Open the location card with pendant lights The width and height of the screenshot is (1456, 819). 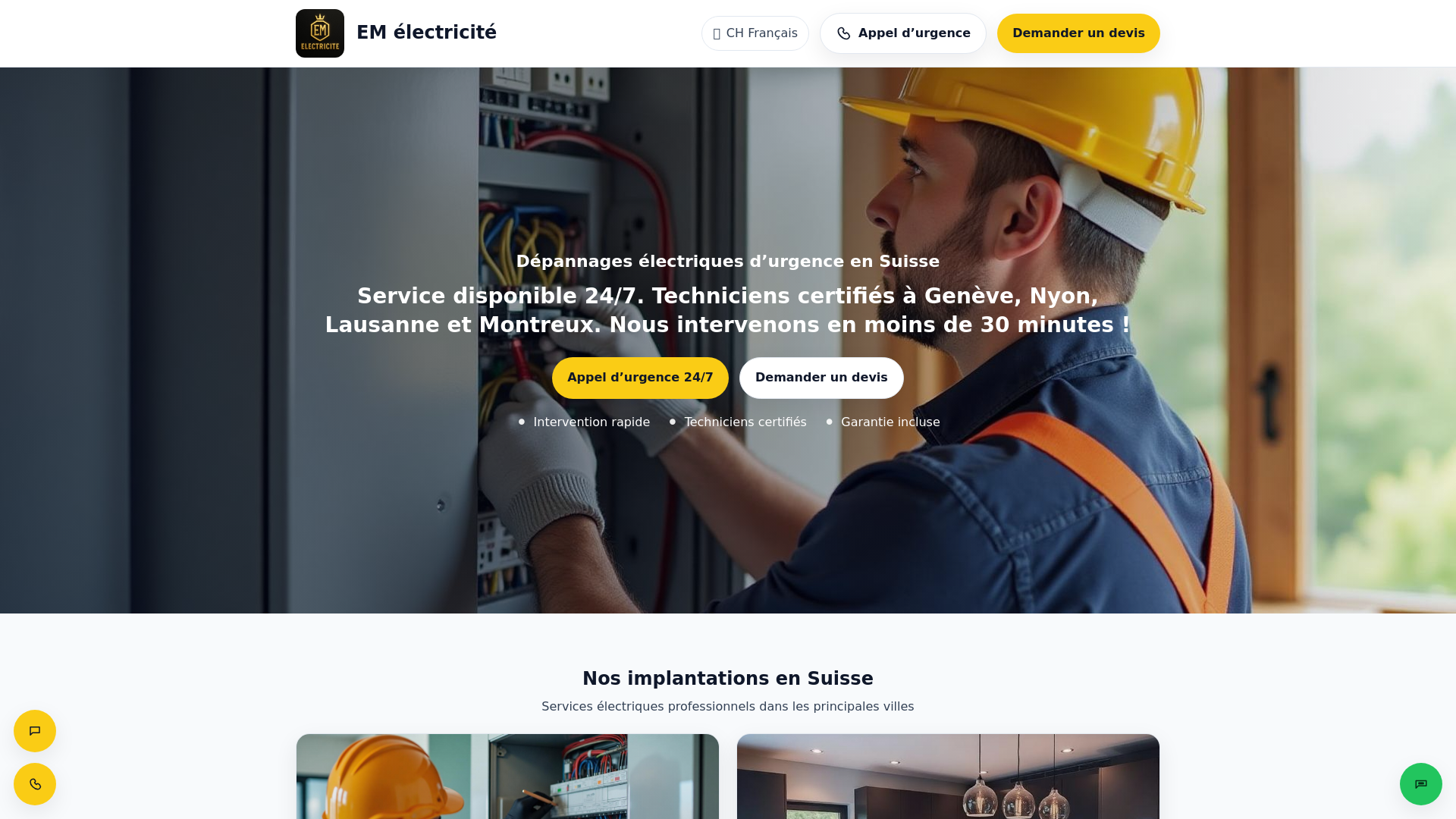948,777
